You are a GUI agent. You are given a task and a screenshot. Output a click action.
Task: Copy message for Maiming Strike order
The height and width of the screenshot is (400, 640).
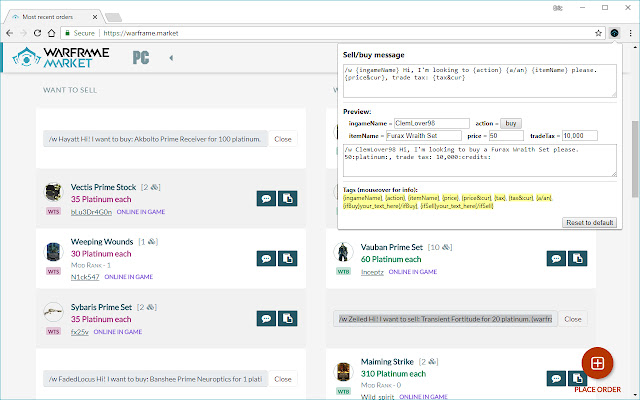tap(577, 378)
